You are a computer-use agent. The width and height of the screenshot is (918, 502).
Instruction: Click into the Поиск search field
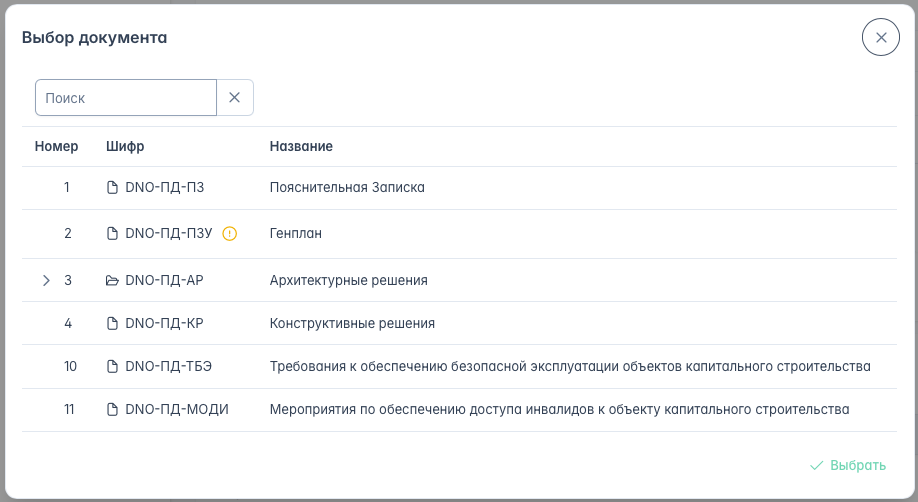pyautogui.click(x=126, y=98)
